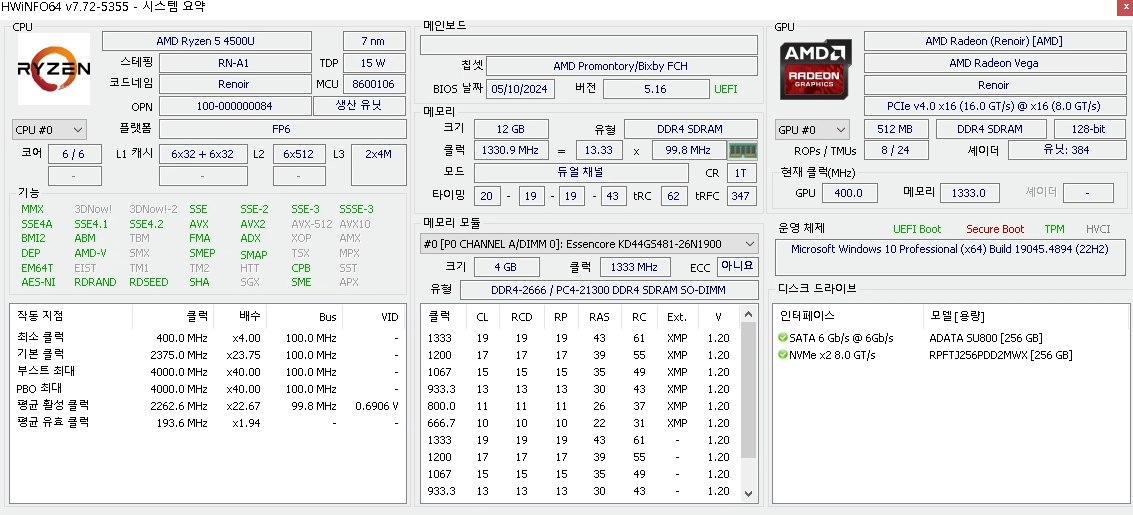Click the tRC 62 field
Image resolution: width=1133 pixels, height=515 pixels.
[x=673, y=196]
